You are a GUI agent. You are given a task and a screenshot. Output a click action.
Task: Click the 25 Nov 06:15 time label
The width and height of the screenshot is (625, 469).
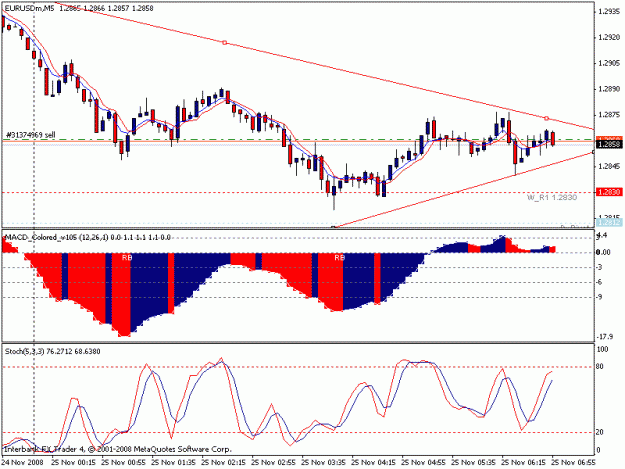[x=523, y=463]
